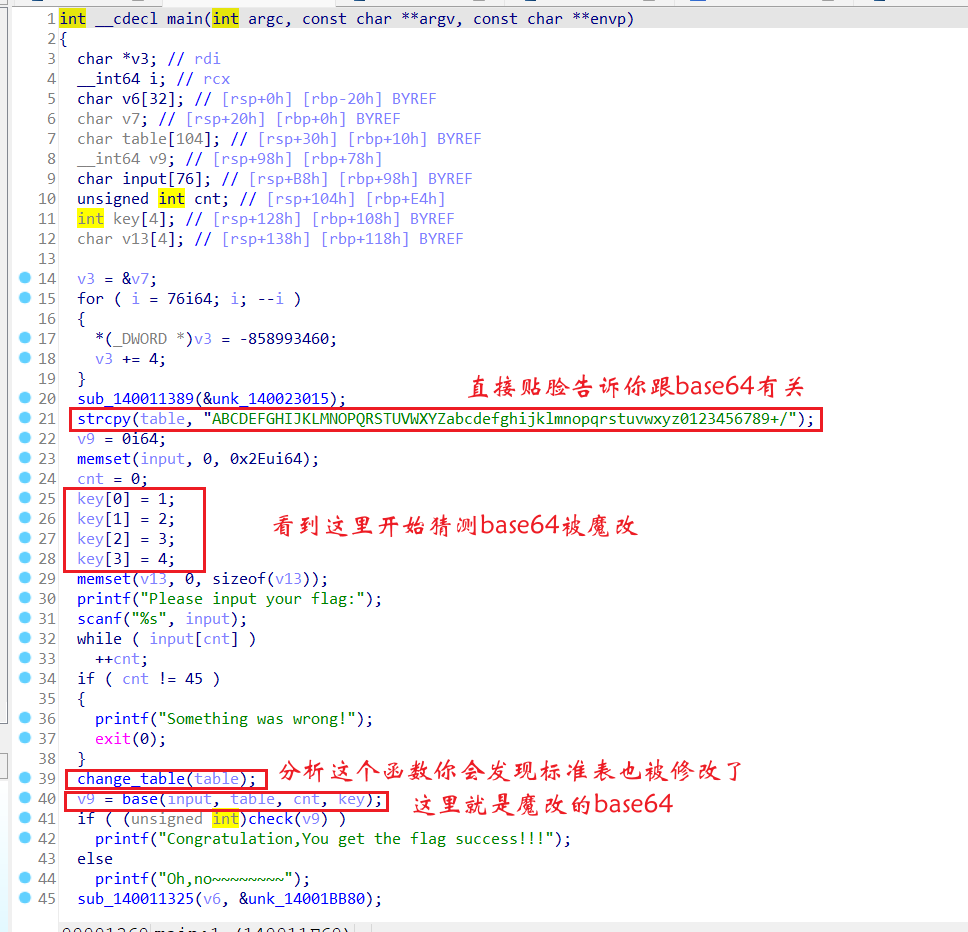Set breakpoint at Congratulation printf line 42

coord(25,838)
